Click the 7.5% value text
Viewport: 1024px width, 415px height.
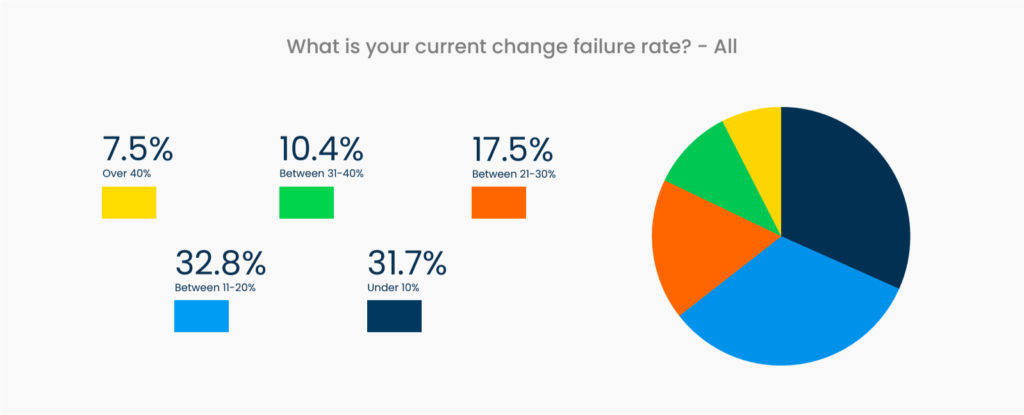coord(137,150)
